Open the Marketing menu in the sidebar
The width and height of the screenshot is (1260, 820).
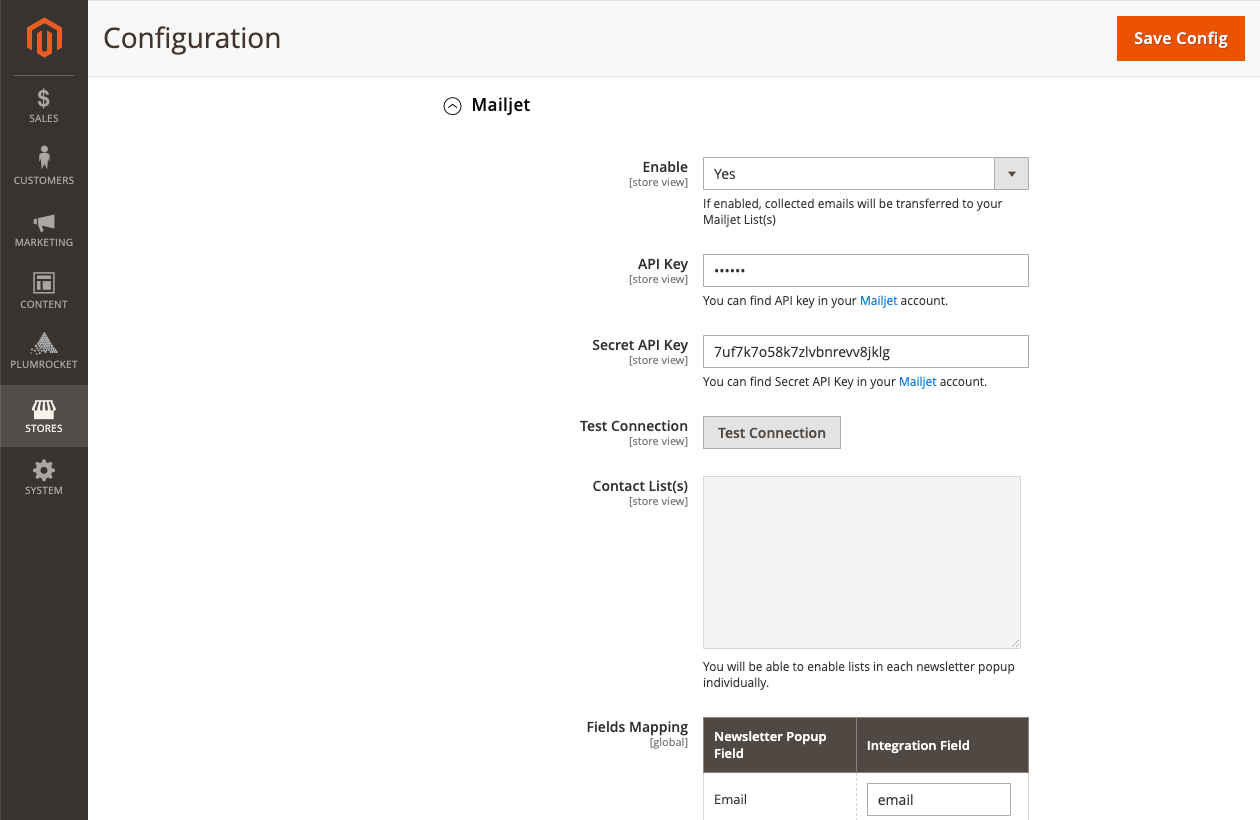coord(44,229)
